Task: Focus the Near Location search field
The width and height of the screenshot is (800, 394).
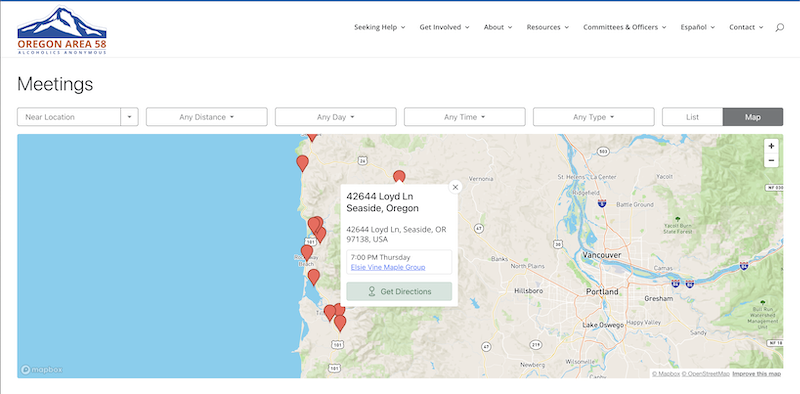Action: pyautogui.click(x=69, y=117)
